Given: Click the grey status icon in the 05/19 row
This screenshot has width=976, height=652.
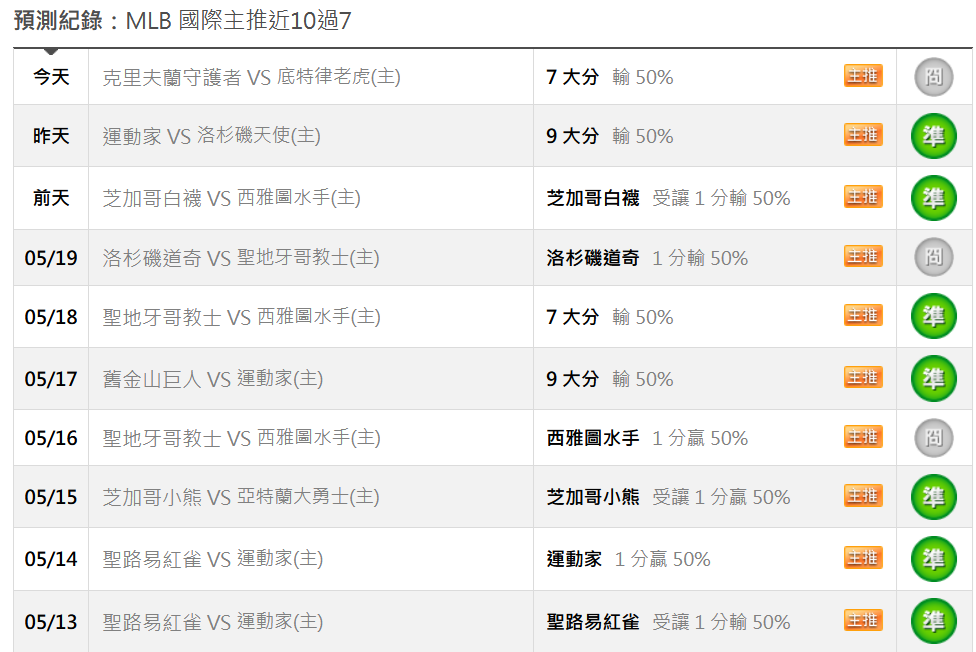Looking at the screenshot, I should point(933,257).
